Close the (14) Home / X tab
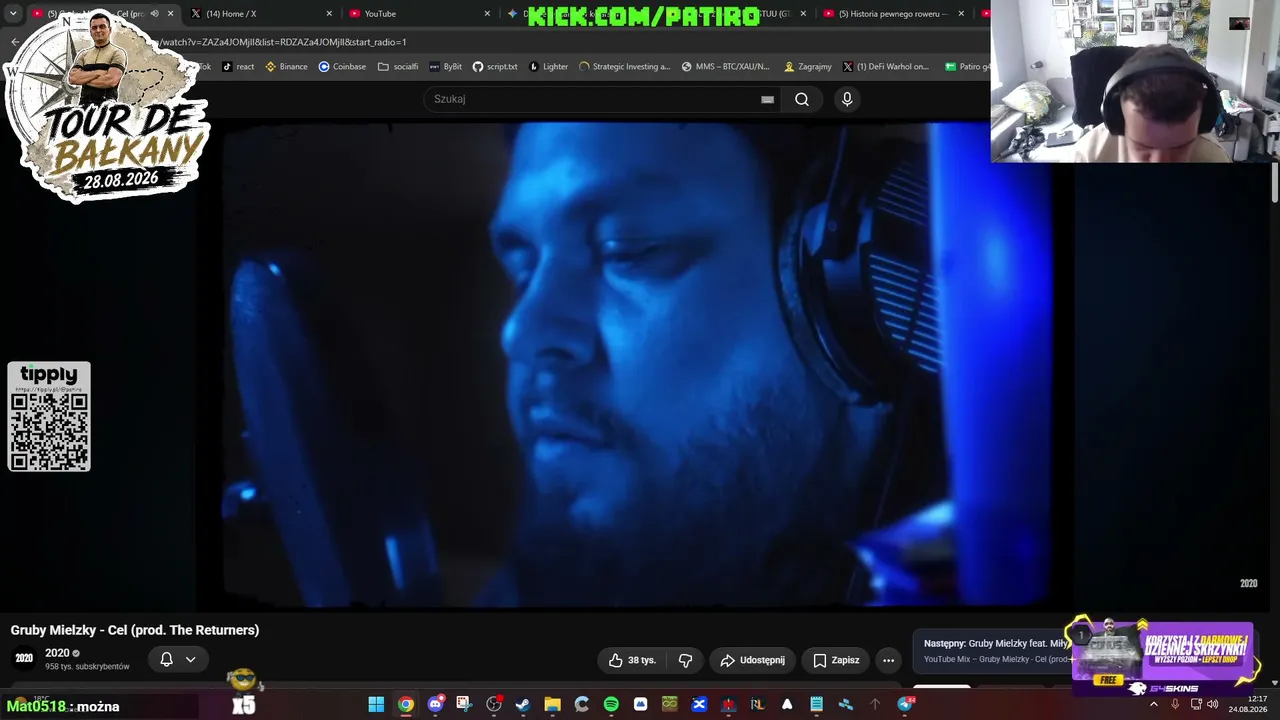1280x720 pixels. click(x=329, y=14)
